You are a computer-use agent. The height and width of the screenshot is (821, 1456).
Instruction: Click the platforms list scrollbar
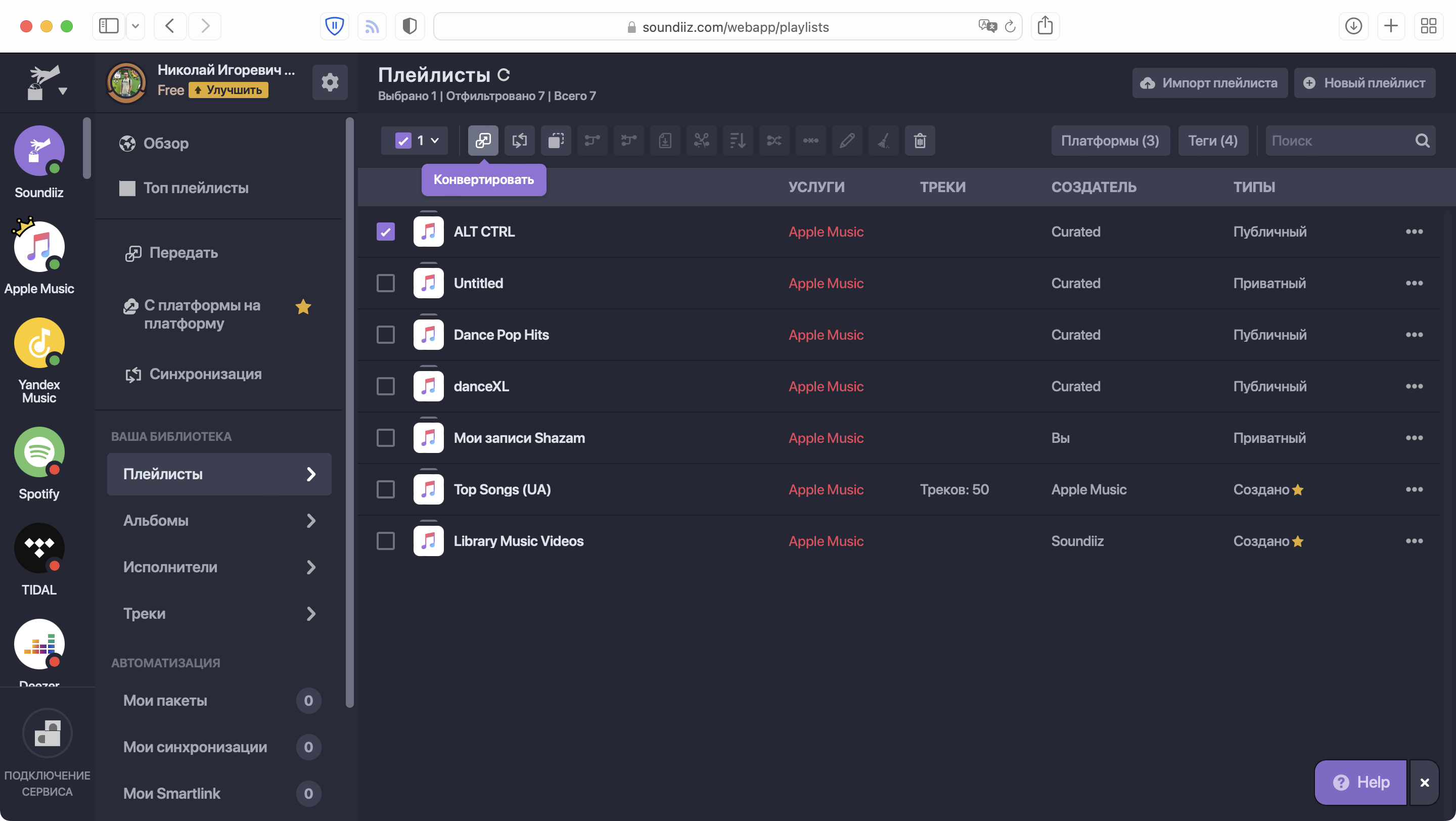86,148
